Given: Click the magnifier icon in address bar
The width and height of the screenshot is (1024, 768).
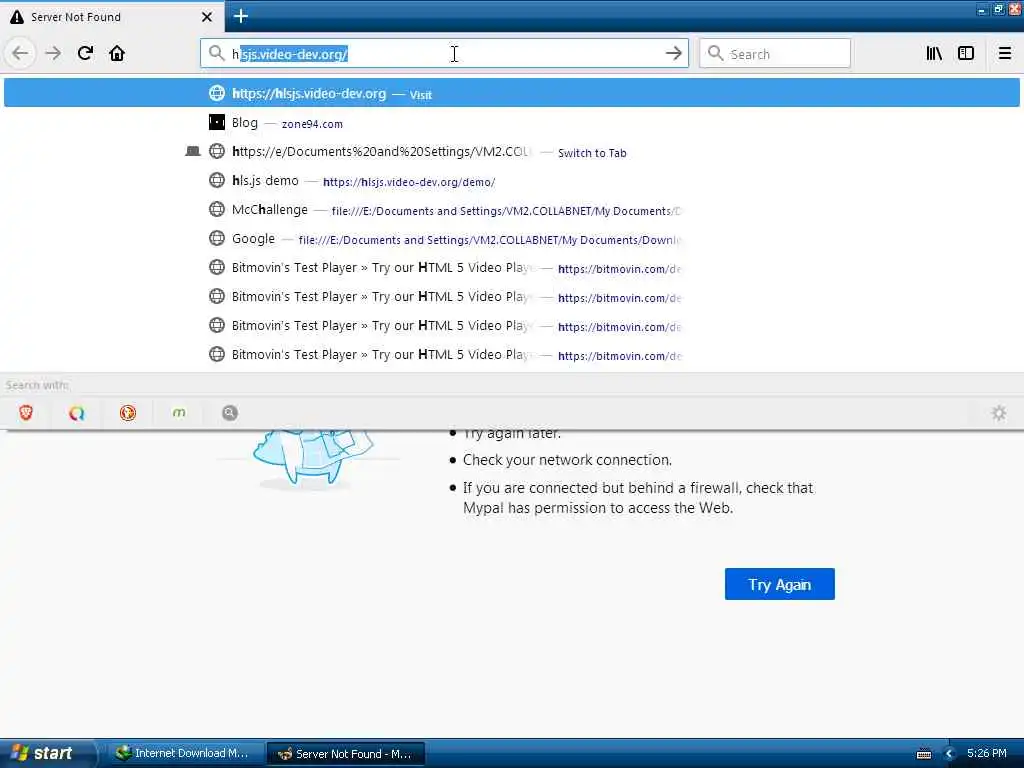Looking at the screenshot, I should tap(216, 54).
